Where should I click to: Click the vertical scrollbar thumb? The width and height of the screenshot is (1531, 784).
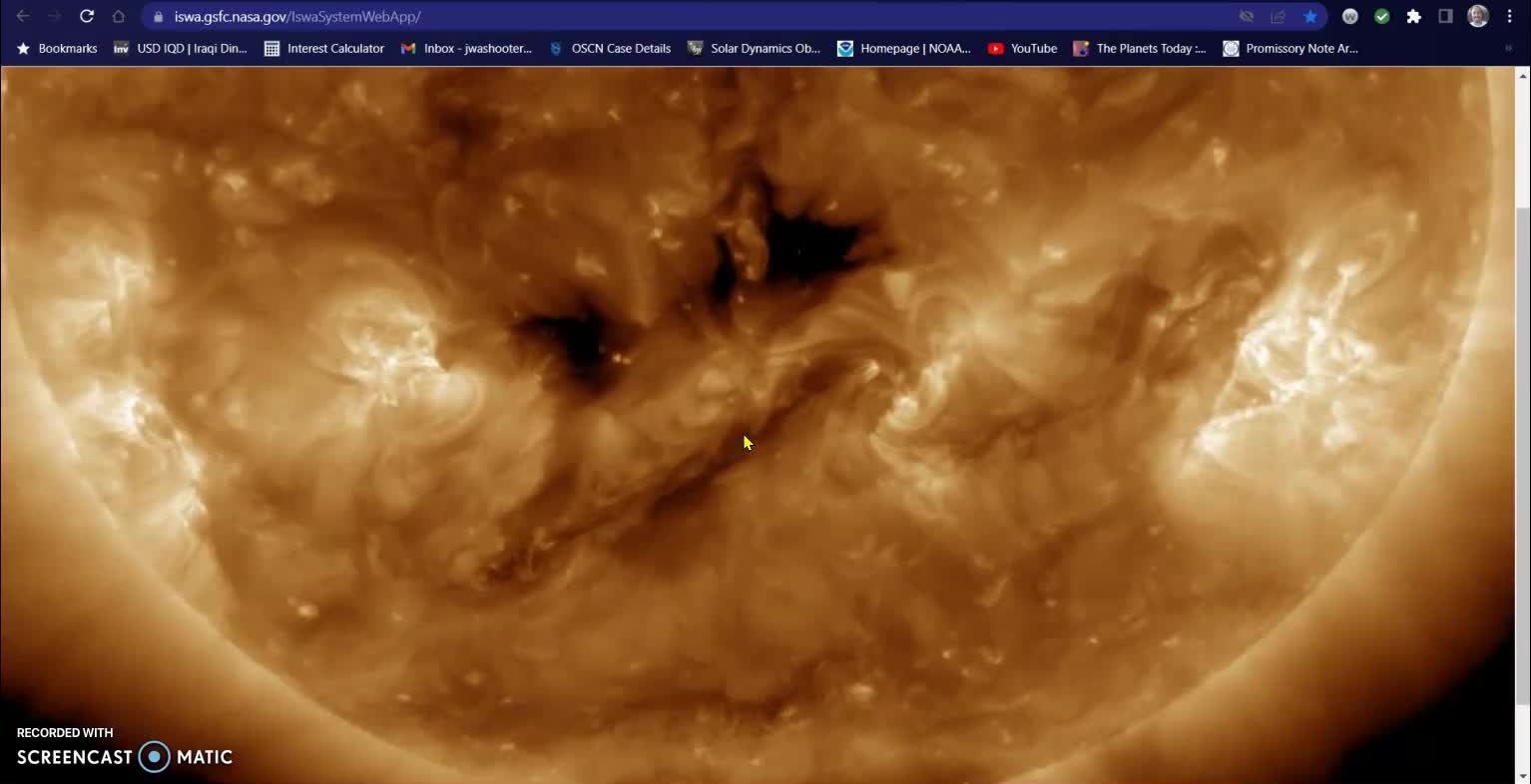(x=1523, y=456)
